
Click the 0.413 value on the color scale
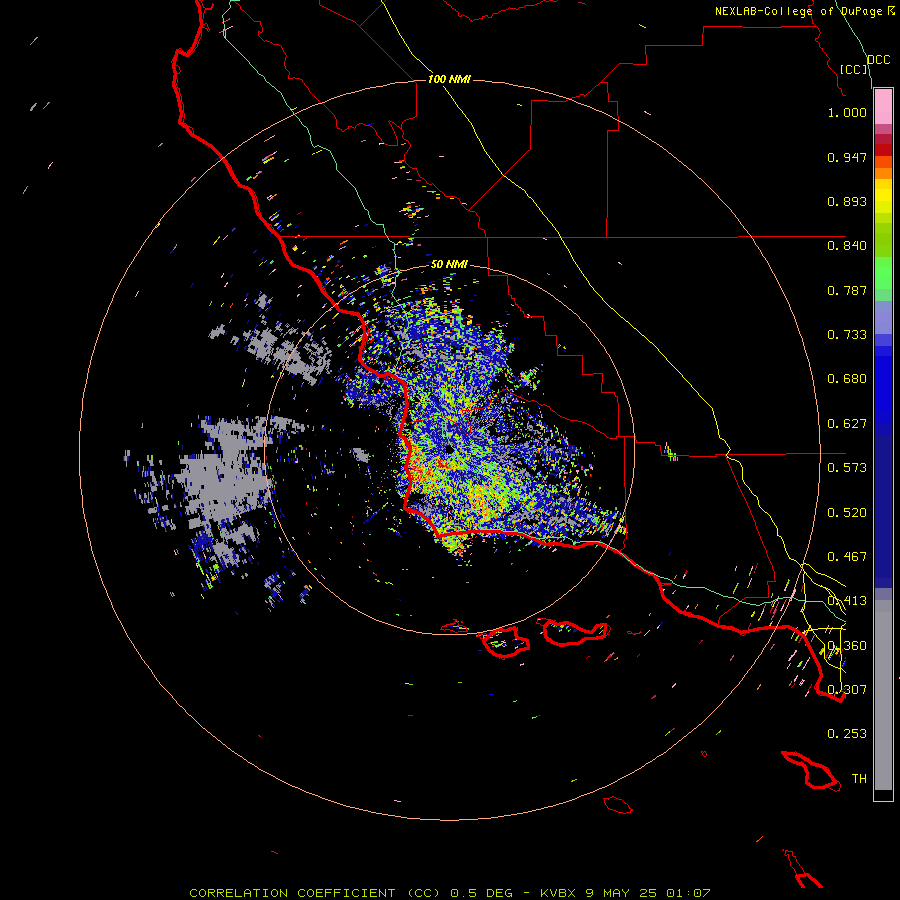[847, 601]
